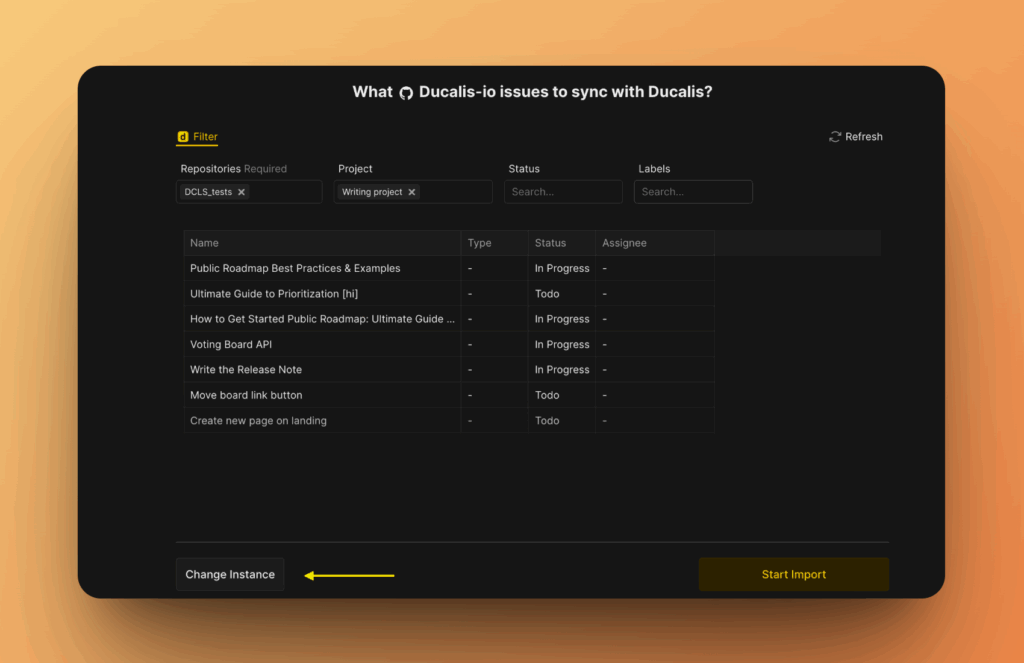This screenshot has height=663, width=1024.
Task: Click the Name column header
Action: point(204,242)
